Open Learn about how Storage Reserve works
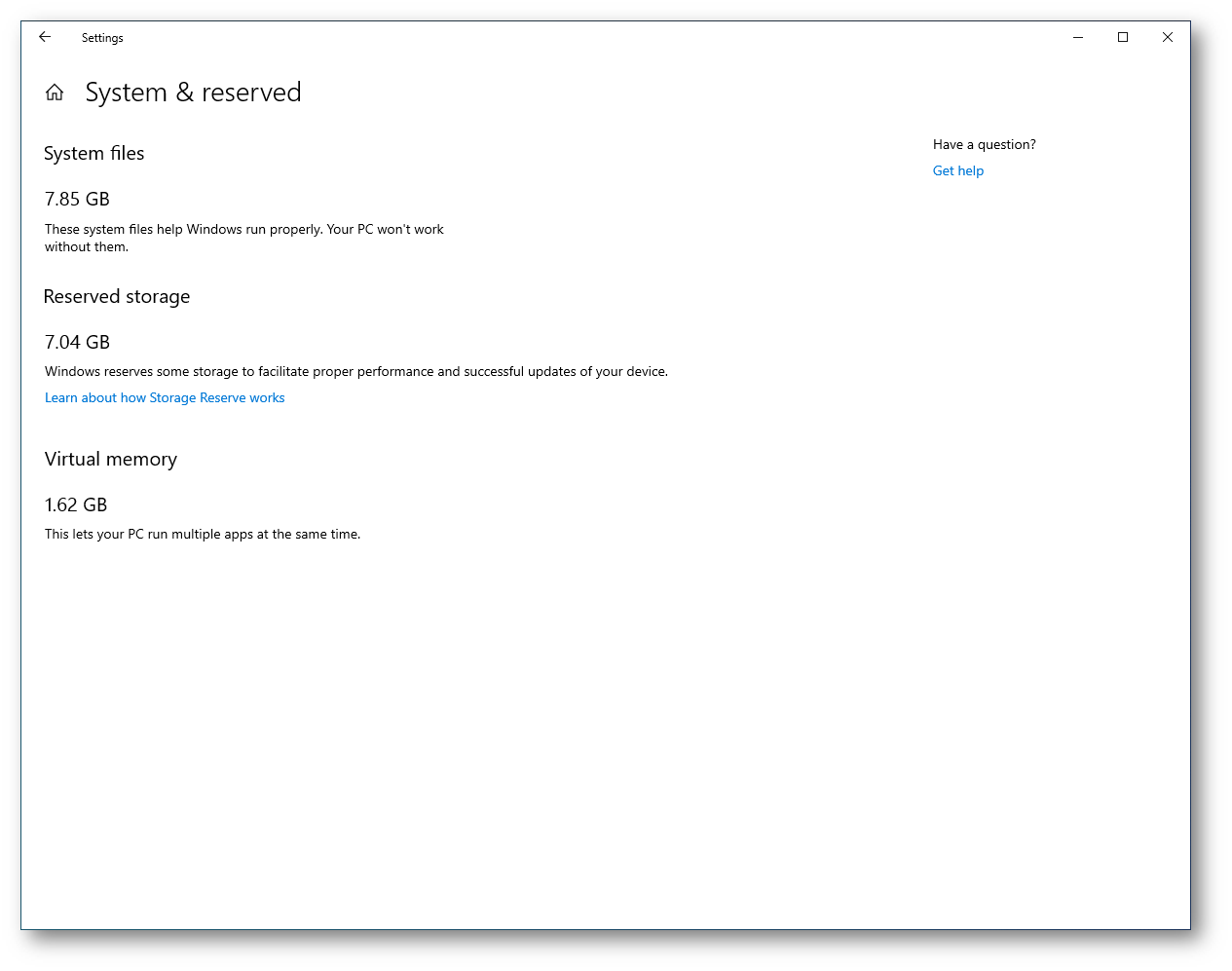Image resolution: width=1232 pixels, height=971 pixels. [x=165, y=397]
